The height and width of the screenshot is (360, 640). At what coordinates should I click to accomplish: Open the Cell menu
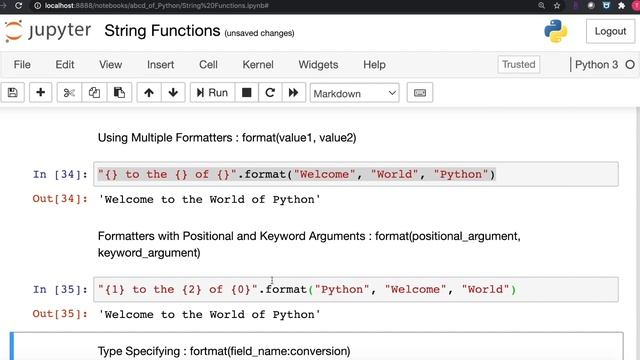208,64
